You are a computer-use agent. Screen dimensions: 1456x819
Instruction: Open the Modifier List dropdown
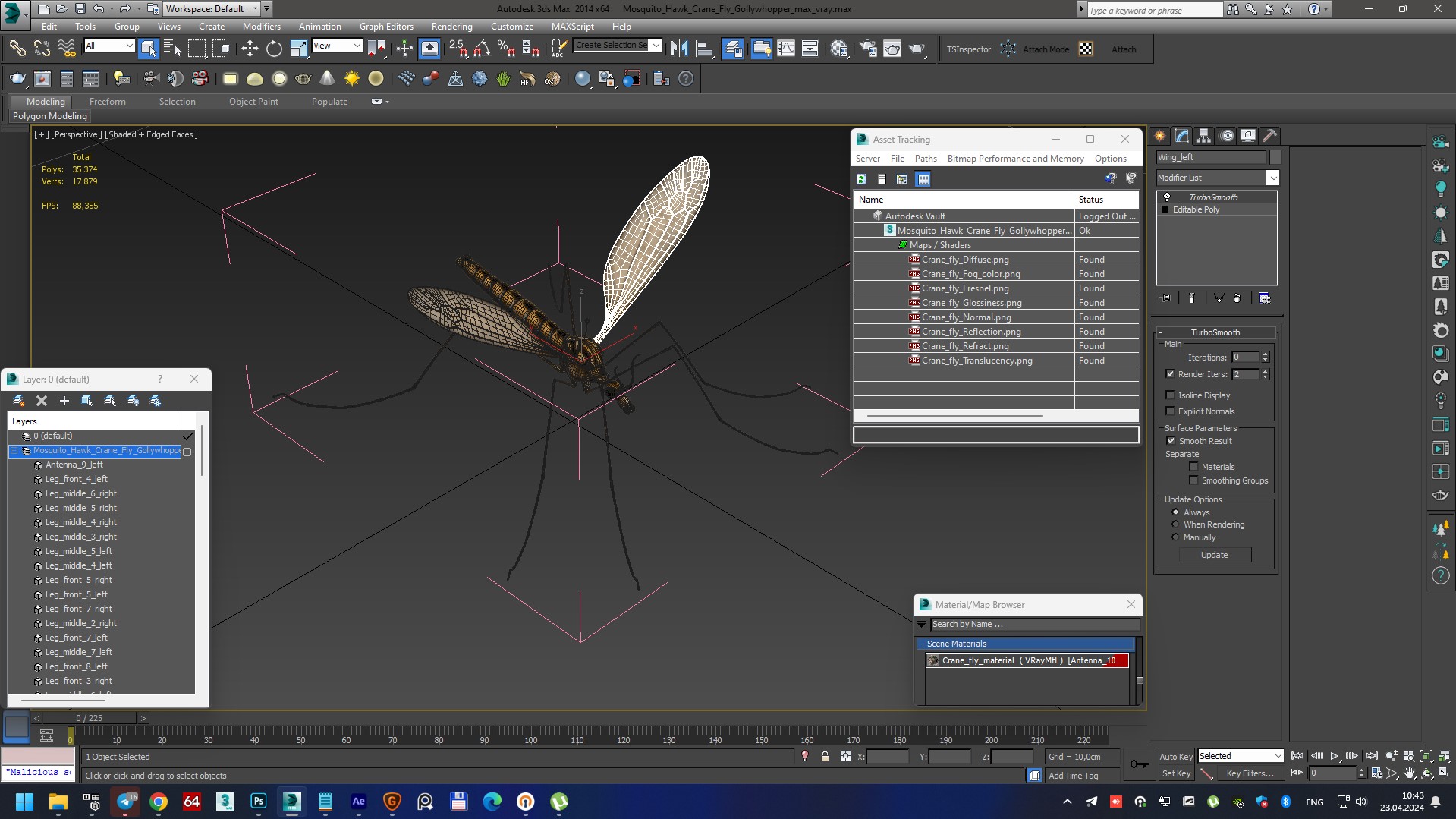click(x=1272, y=178)
